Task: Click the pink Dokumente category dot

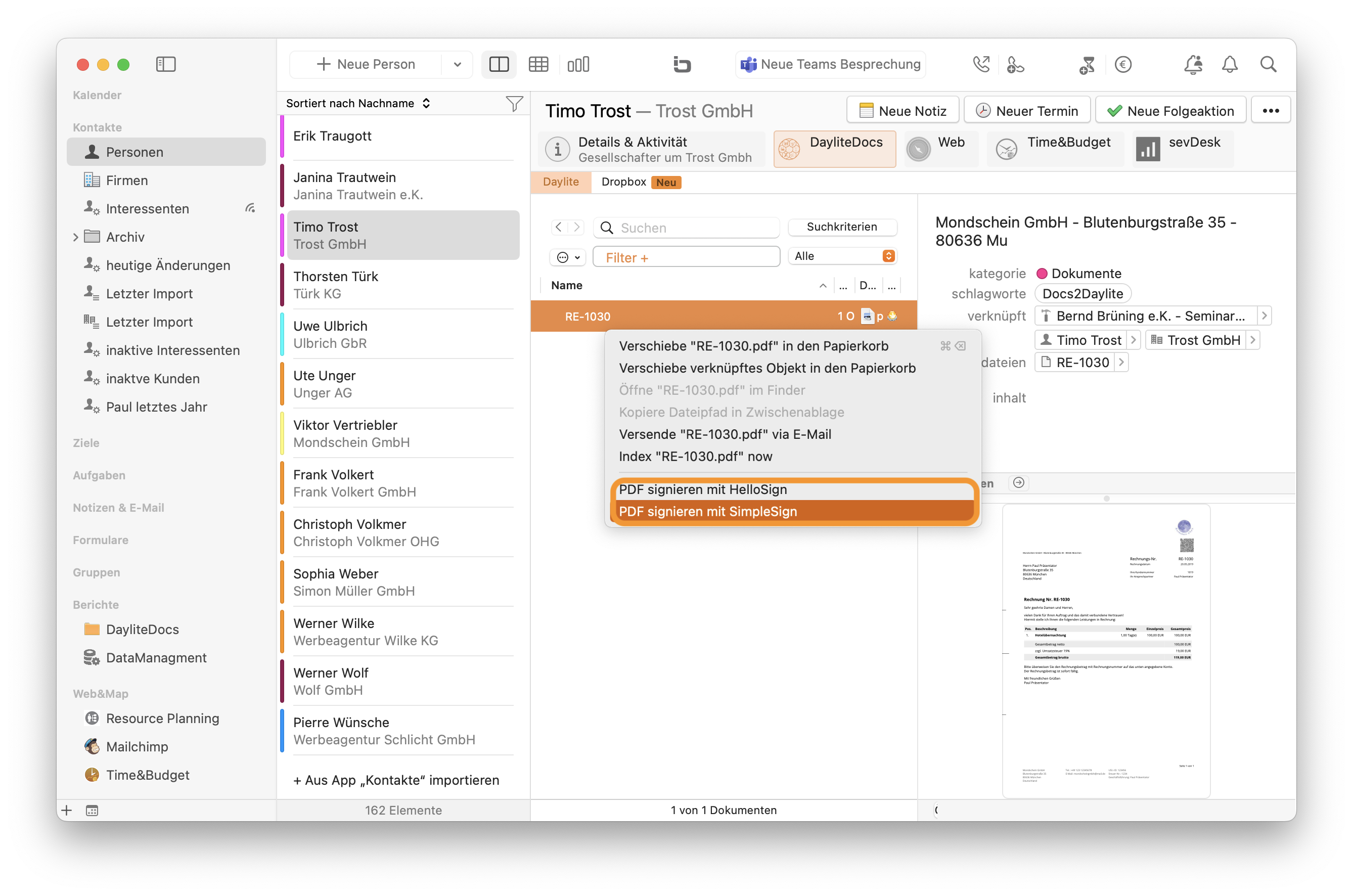Action: point(1042,273)
